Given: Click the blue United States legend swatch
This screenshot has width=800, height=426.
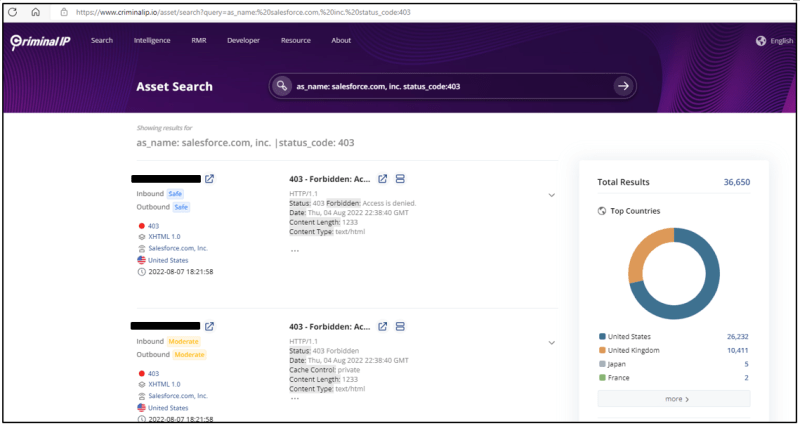Looking at the screenshot, I should 602,337.
